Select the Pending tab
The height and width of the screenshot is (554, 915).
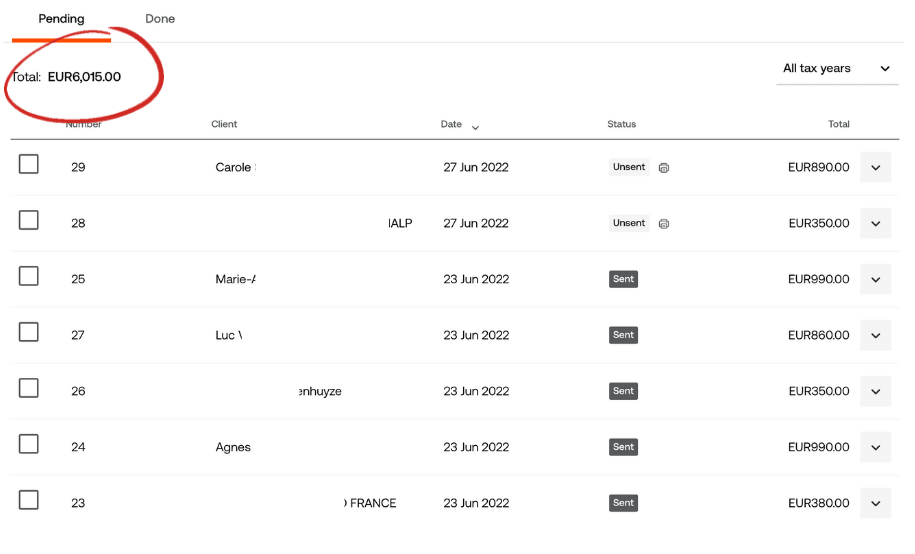pos(61,19)
